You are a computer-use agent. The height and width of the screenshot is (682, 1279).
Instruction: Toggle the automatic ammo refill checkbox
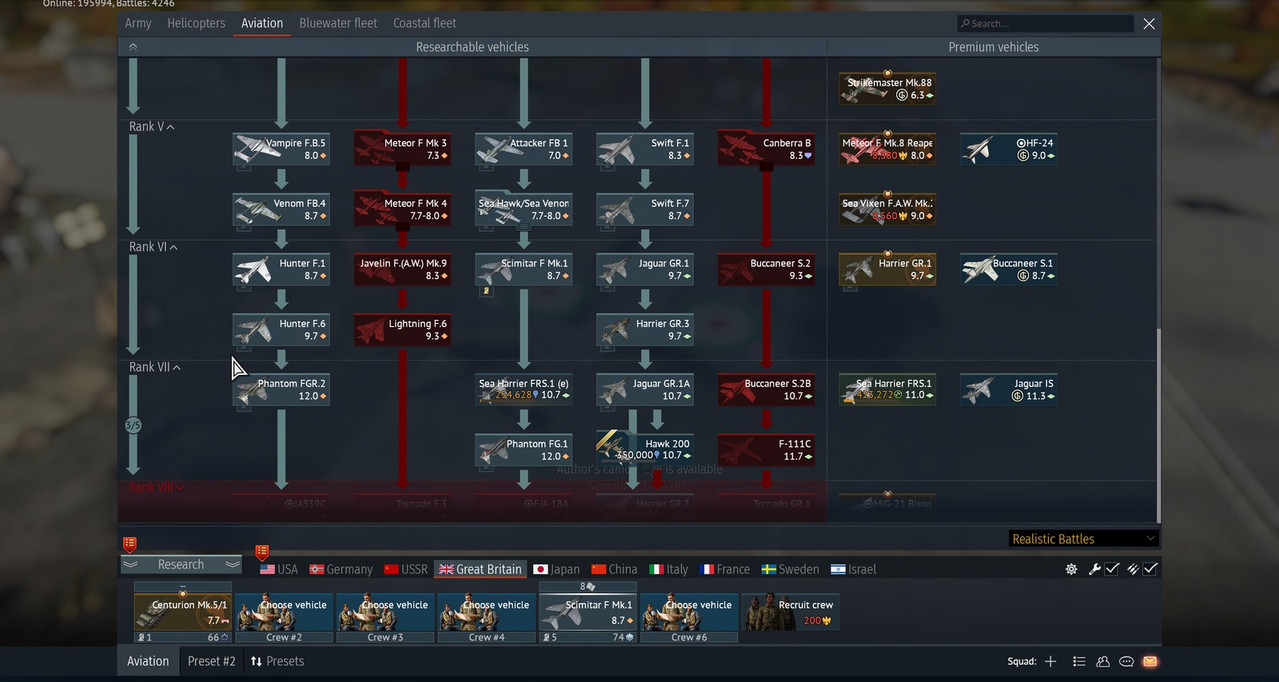pos(1151,569)
